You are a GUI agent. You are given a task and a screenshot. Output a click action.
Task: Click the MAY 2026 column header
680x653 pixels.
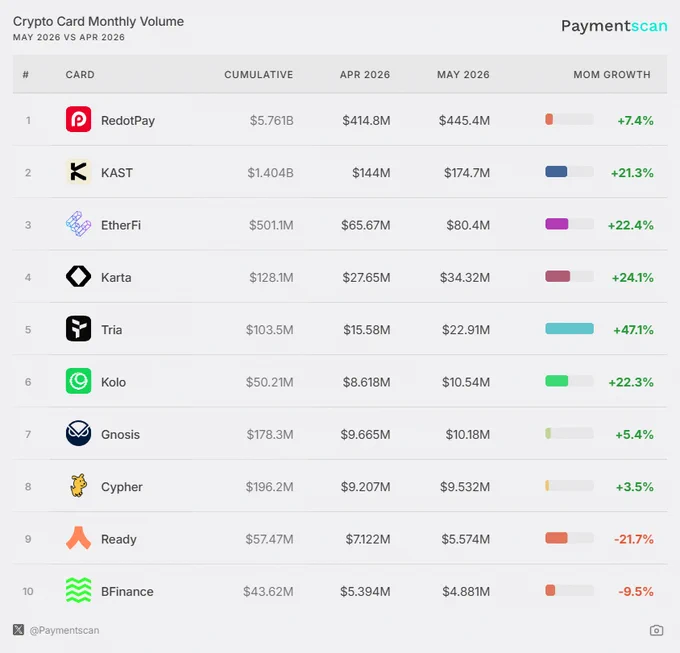click(x=463, y=75)
